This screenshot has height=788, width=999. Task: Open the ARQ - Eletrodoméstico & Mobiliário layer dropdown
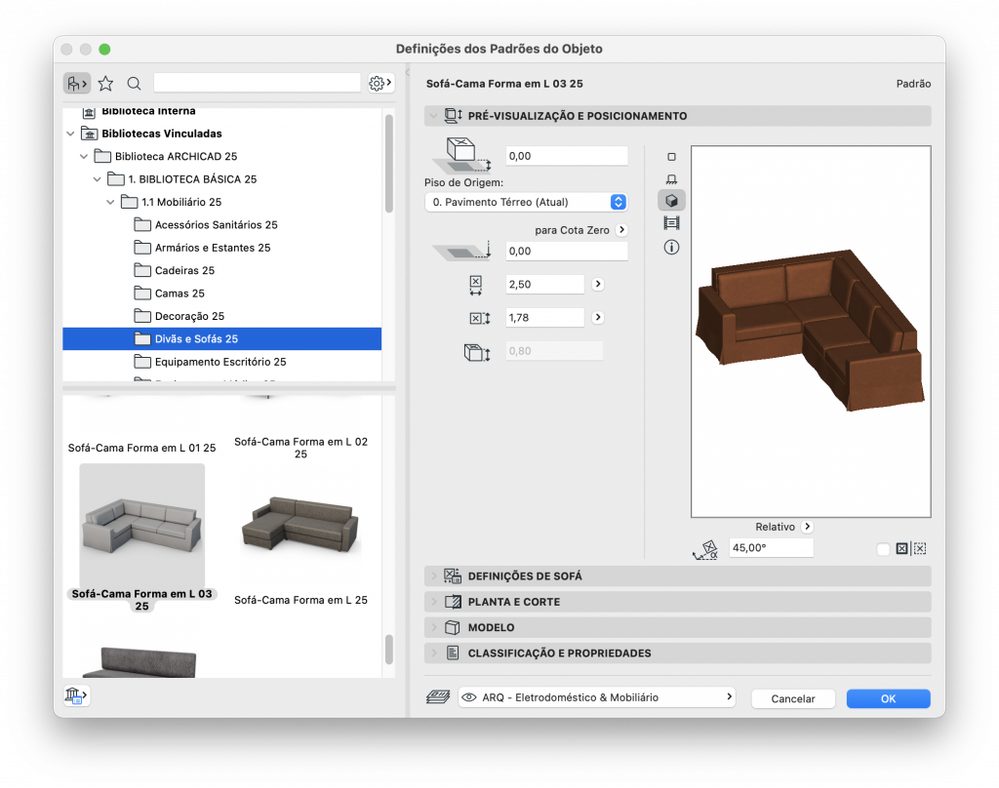coord(596,698)
